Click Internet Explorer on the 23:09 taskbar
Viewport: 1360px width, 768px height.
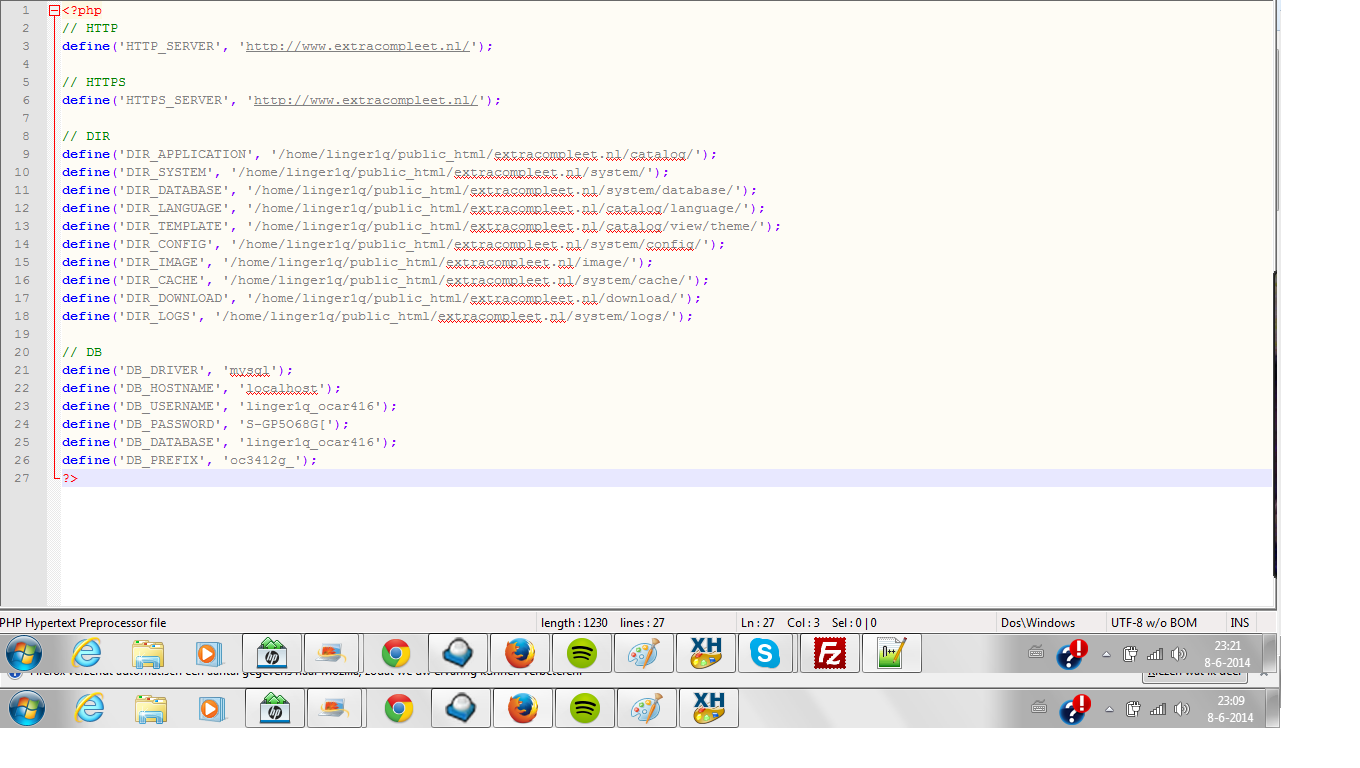click(89, 708)
